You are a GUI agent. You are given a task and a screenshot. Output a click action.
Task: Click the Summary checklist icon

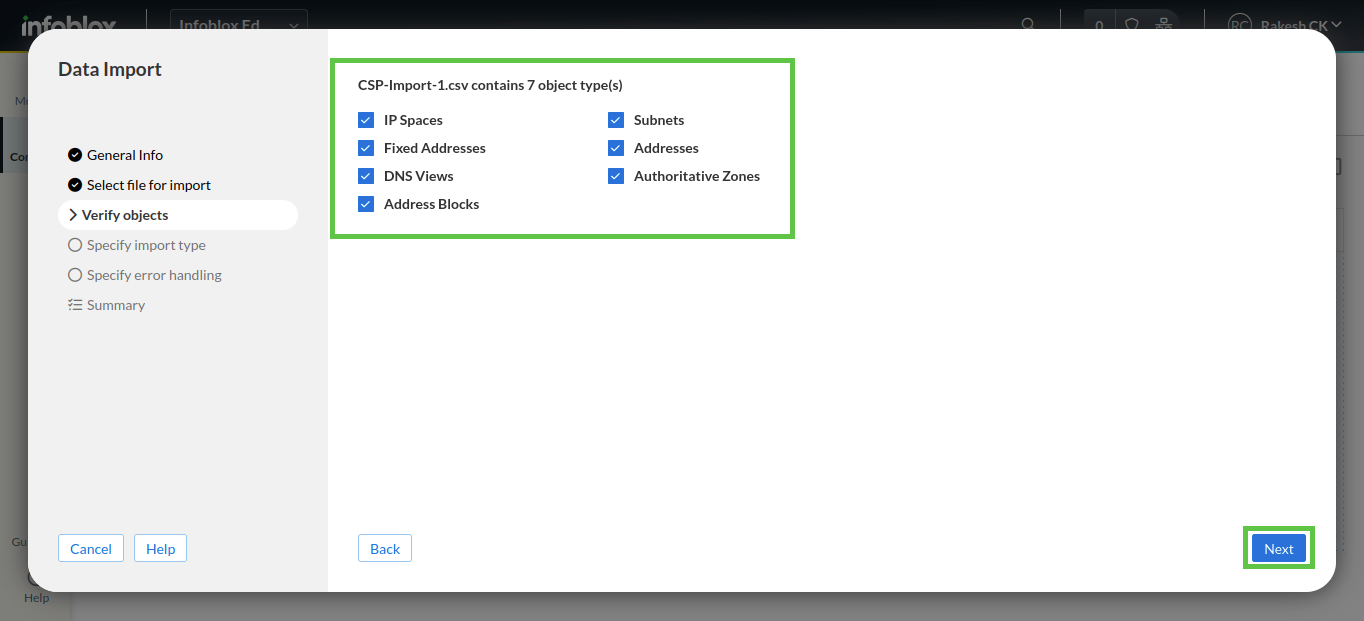pos(75,305)
